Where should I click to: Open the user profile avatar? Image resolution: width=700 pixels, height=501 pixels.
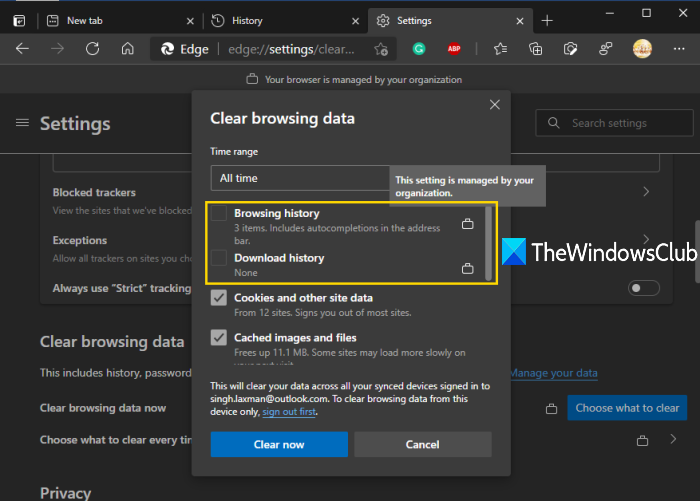pyautogui.click(x=643, y=48)
